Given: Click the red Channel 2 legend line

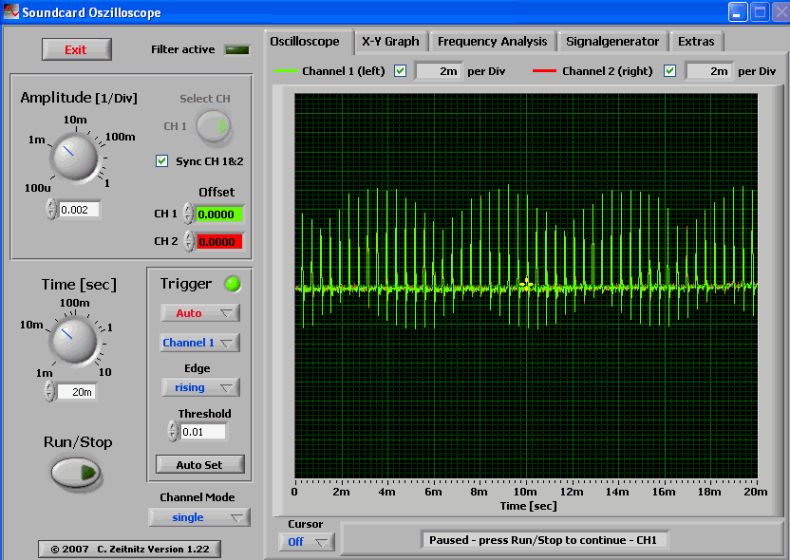Looking at the screenshot, I should click(x=544, y=71).
